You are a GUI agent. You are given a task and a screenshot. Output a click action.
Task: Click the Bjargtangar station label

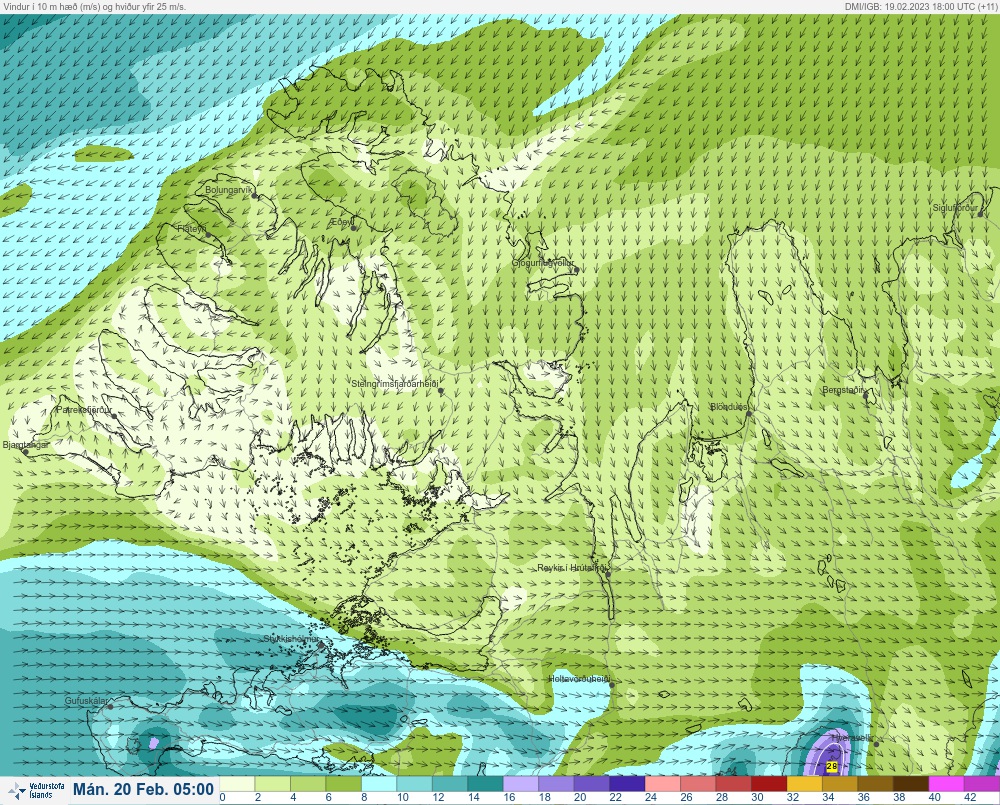[x=26, y=445]
